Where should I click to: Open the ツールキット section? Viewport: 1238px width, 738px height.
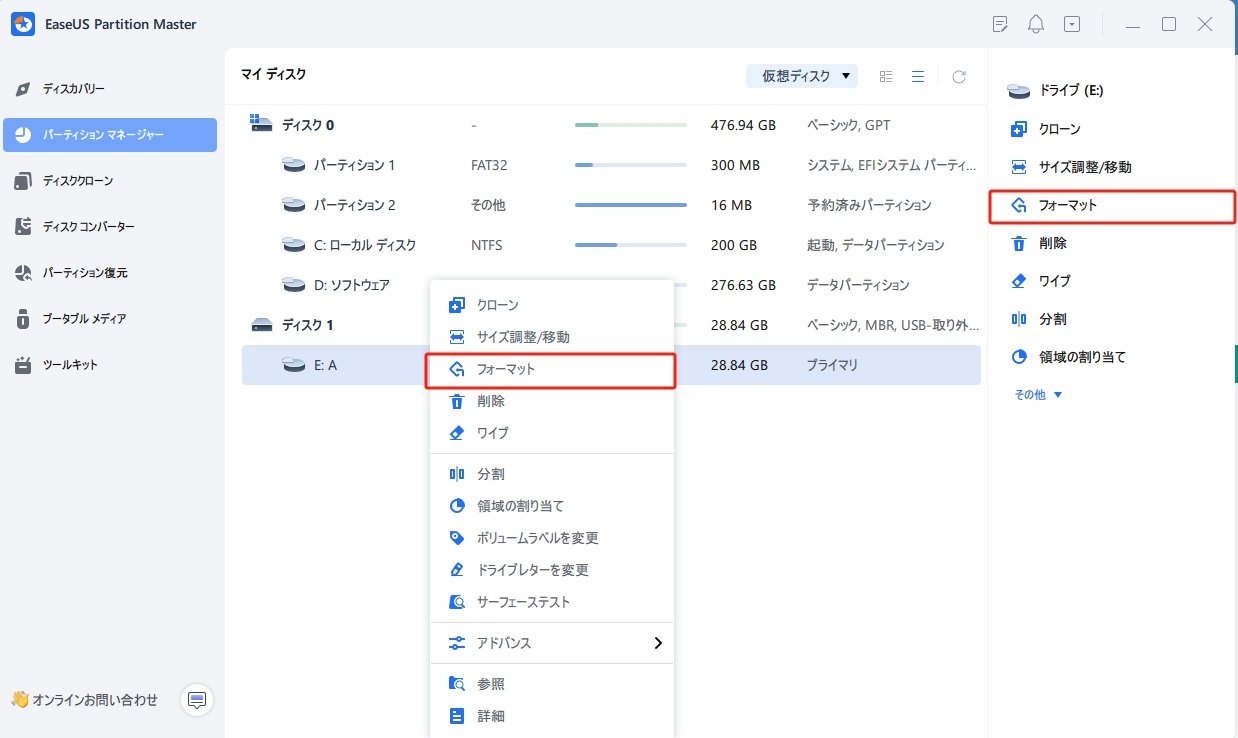pyautogui.click(x=110, y=364)
